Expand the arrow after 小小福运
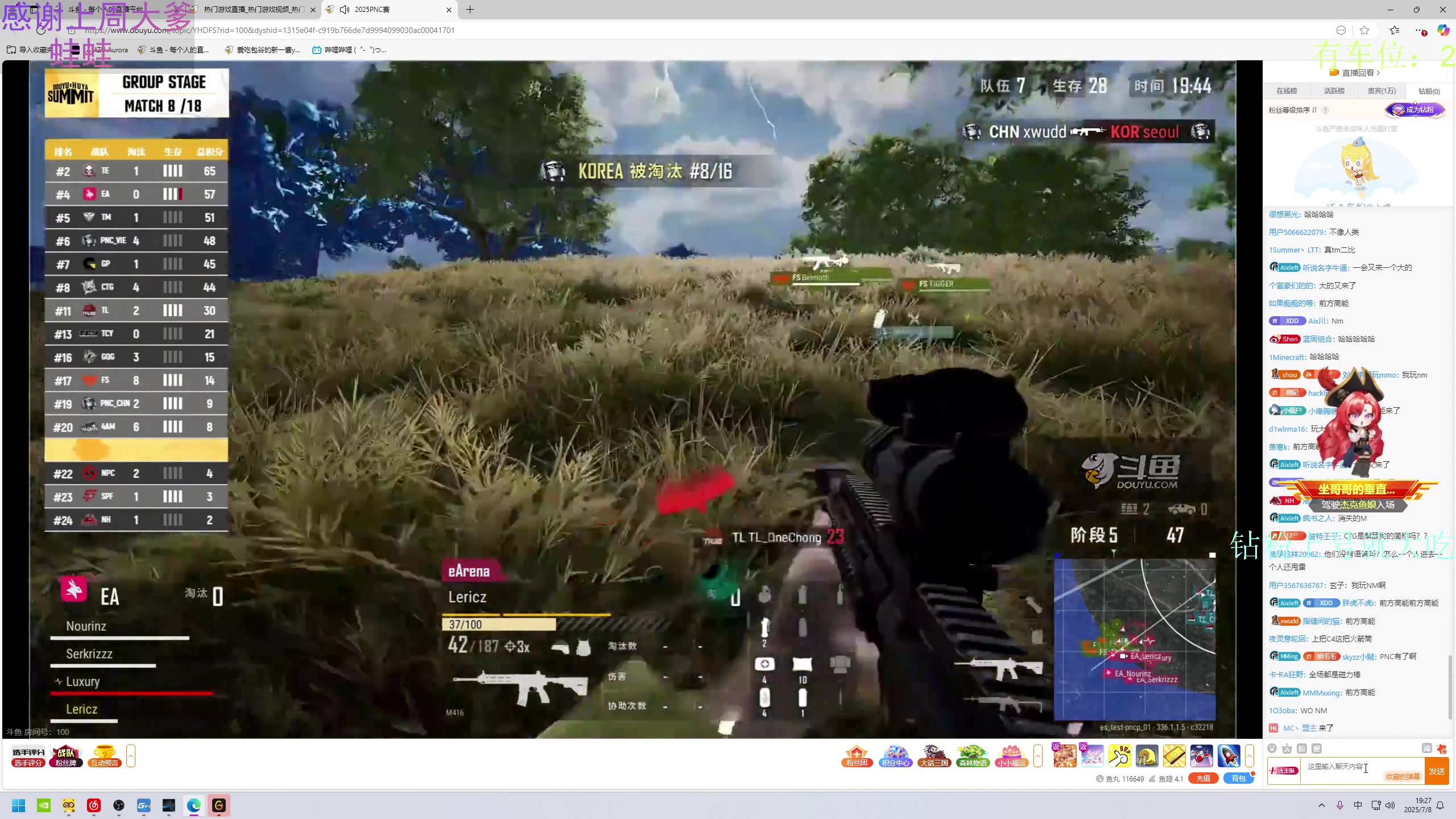1456x819 pixels. (1038, 756)
